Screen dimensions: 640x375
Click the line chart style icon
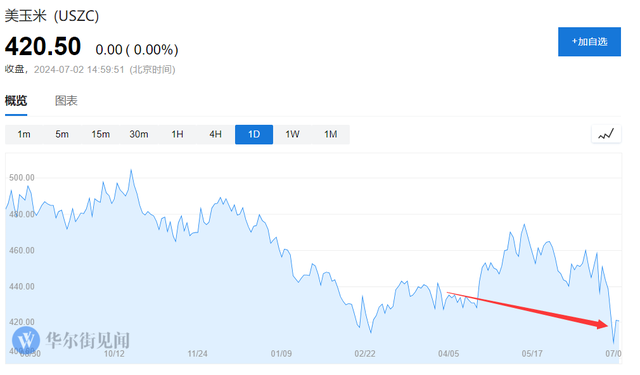(x=606, y=134)
